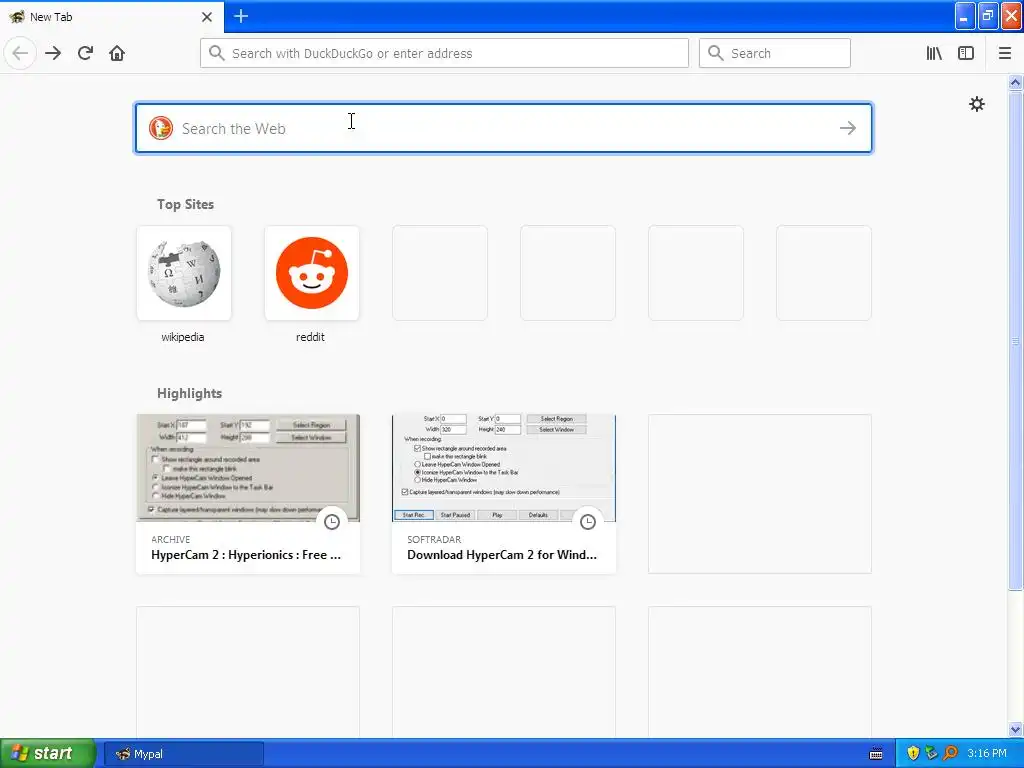Click the taskbar clock 3:16 PM
Viewport: 1024px width, 768px height.
pyautogui.click(x=987, y=753)
